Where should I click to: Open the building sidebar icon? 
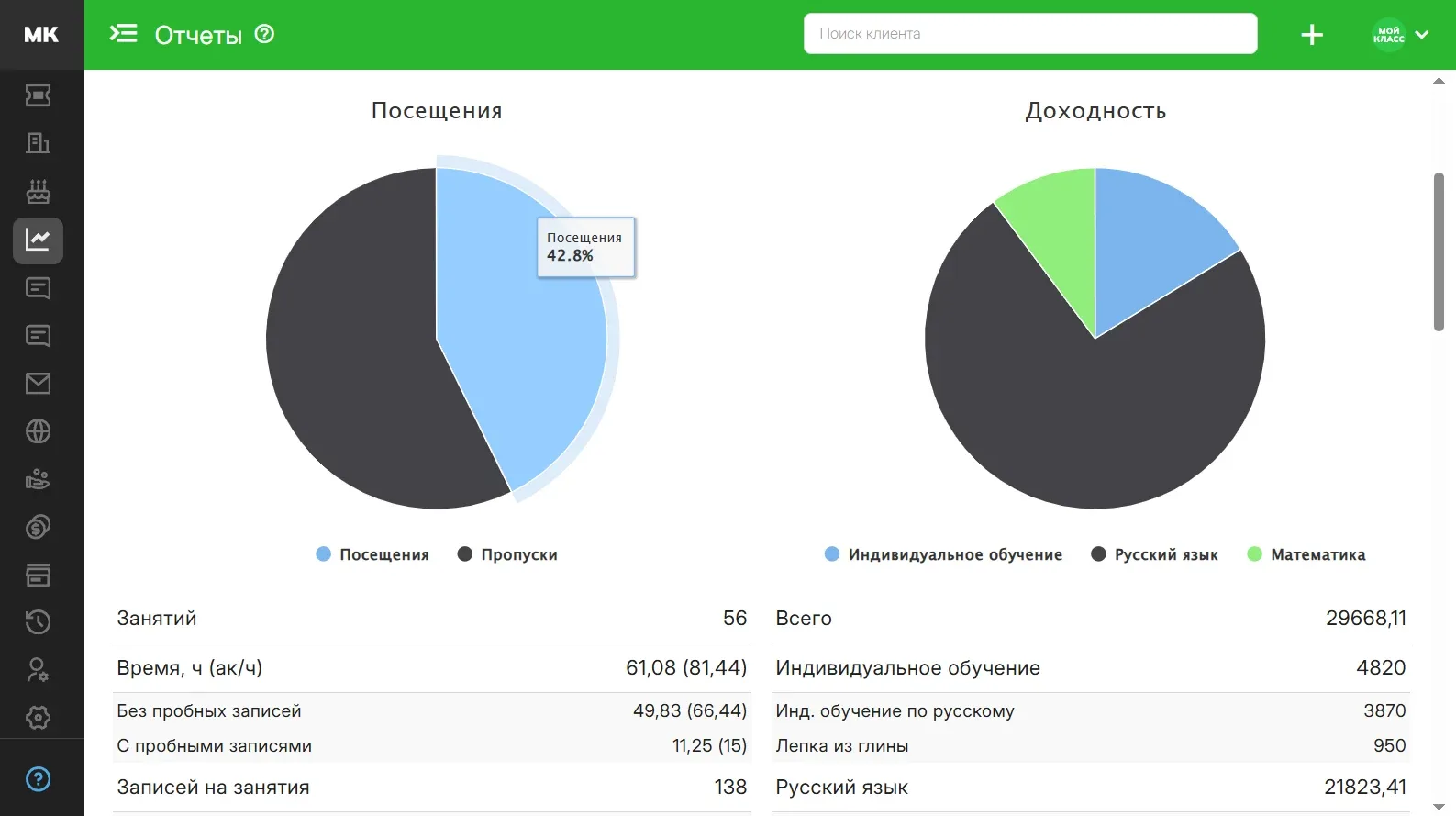click(38, 143)
